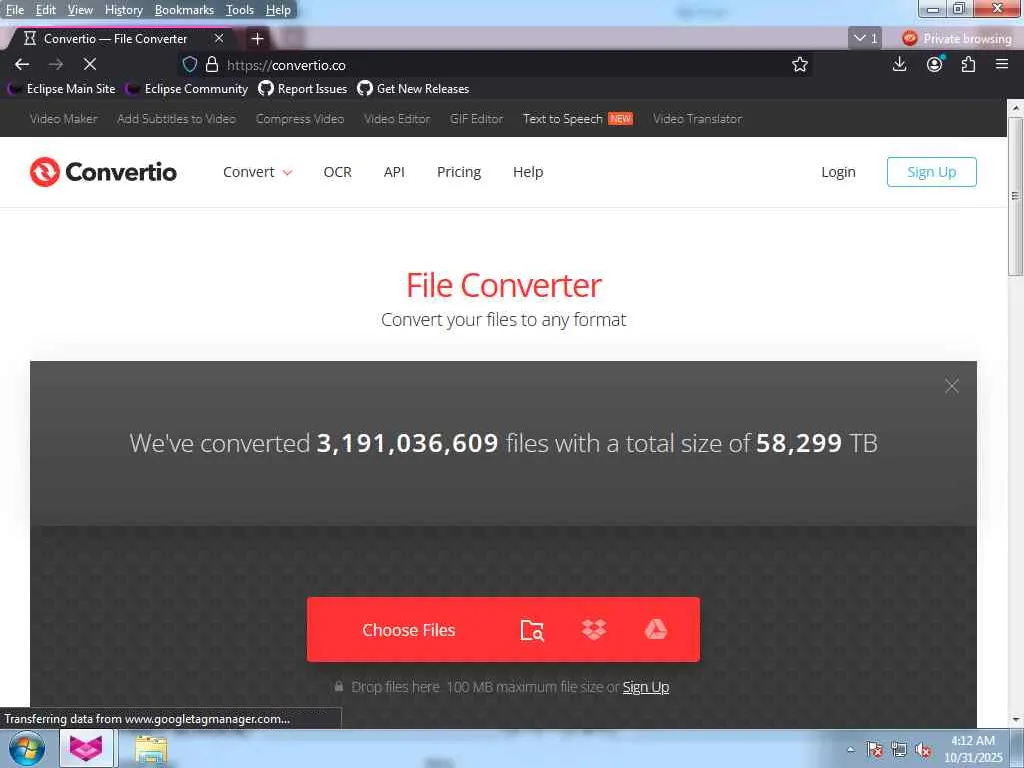Open the GIF Editor link
This screenshot has width=1024, height=768.
[476, 119]
